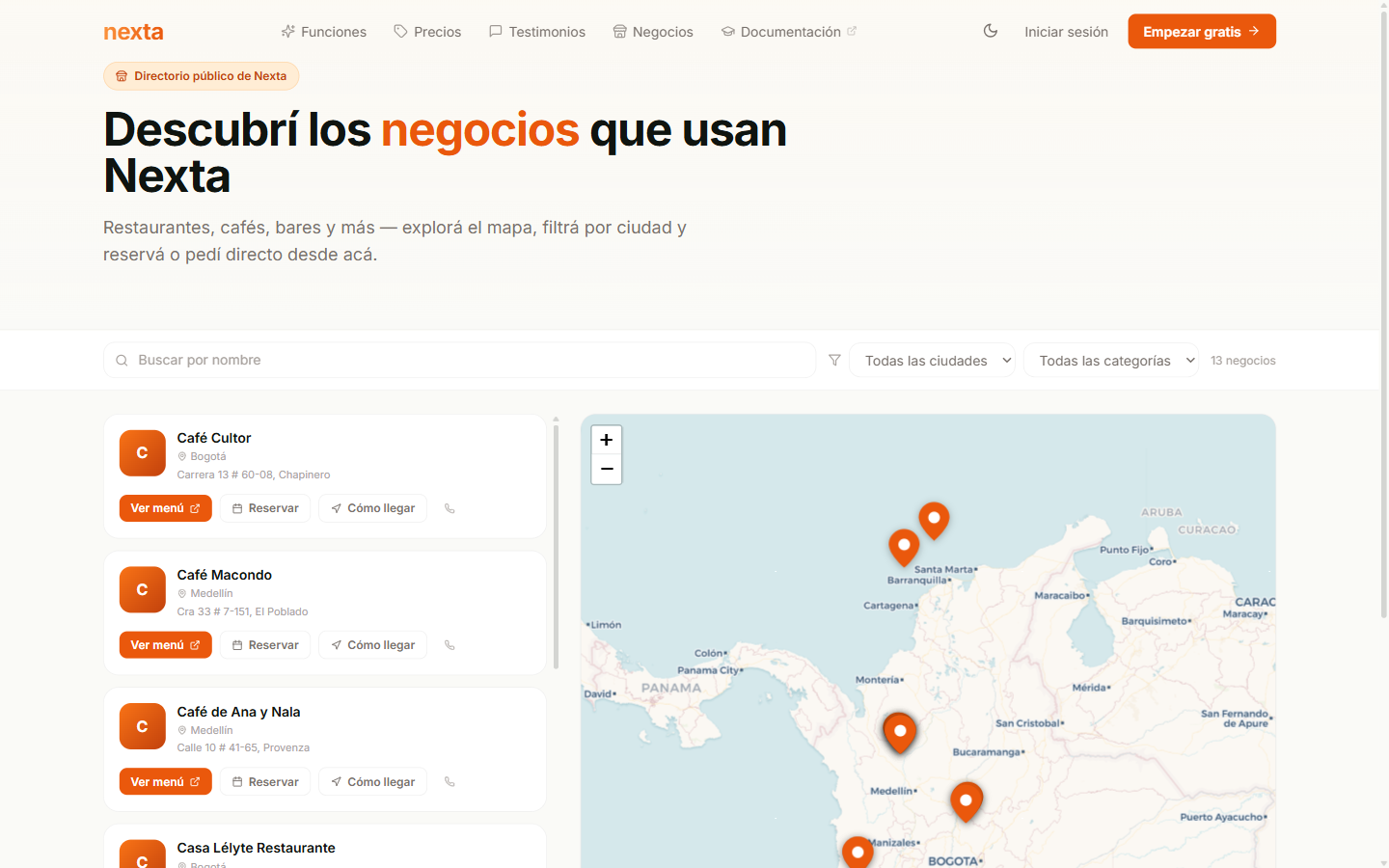Open the Testimonios nav link
Image resolution: width=1389 pixels, height=868 pixels.
pos(536,32)
